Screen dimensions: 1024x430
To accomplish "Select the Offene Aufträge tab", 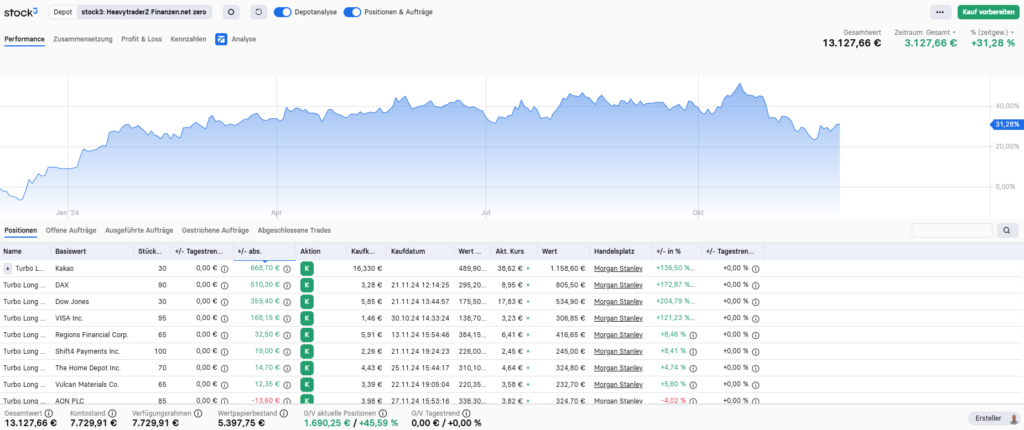I will click(x=71, y=230).
